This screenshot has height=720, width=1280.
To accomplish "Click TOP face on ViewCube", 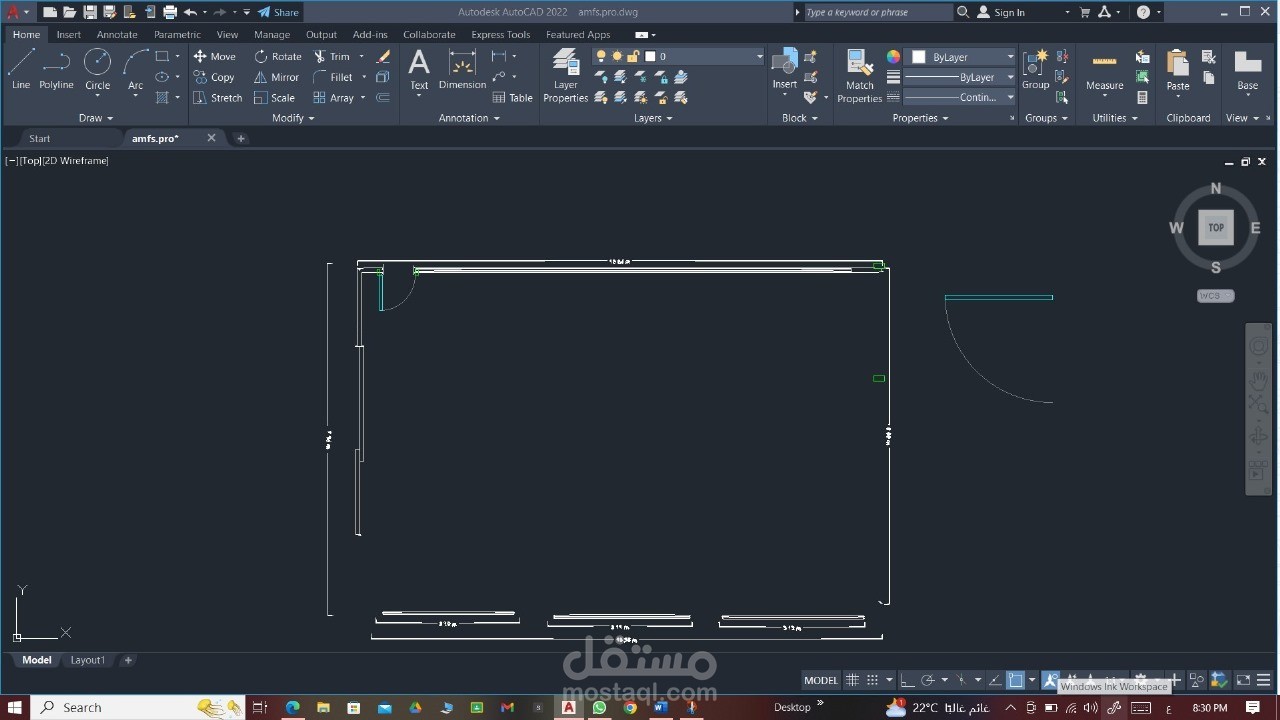I will pos(1216,227).
